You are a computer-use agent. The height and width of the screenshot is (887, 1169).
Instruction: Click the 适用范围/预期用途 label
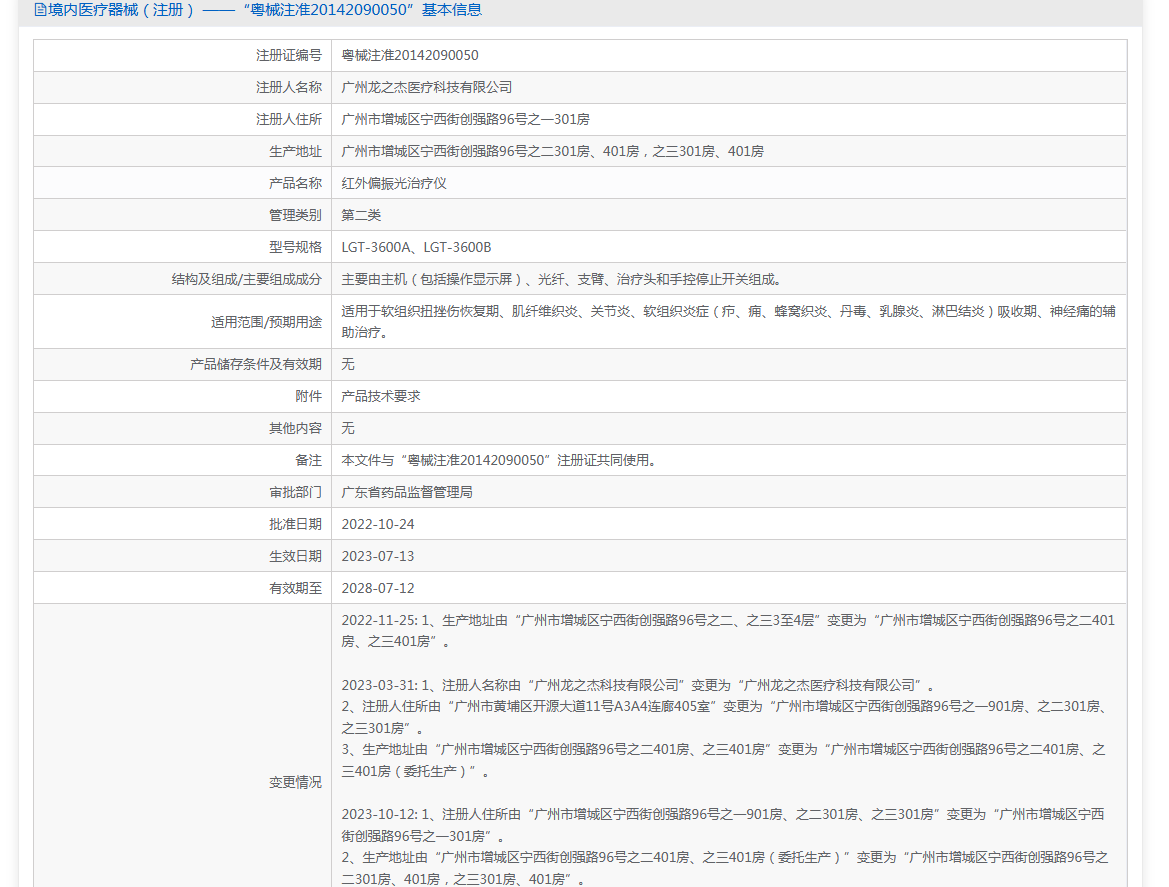pos(266,322)
